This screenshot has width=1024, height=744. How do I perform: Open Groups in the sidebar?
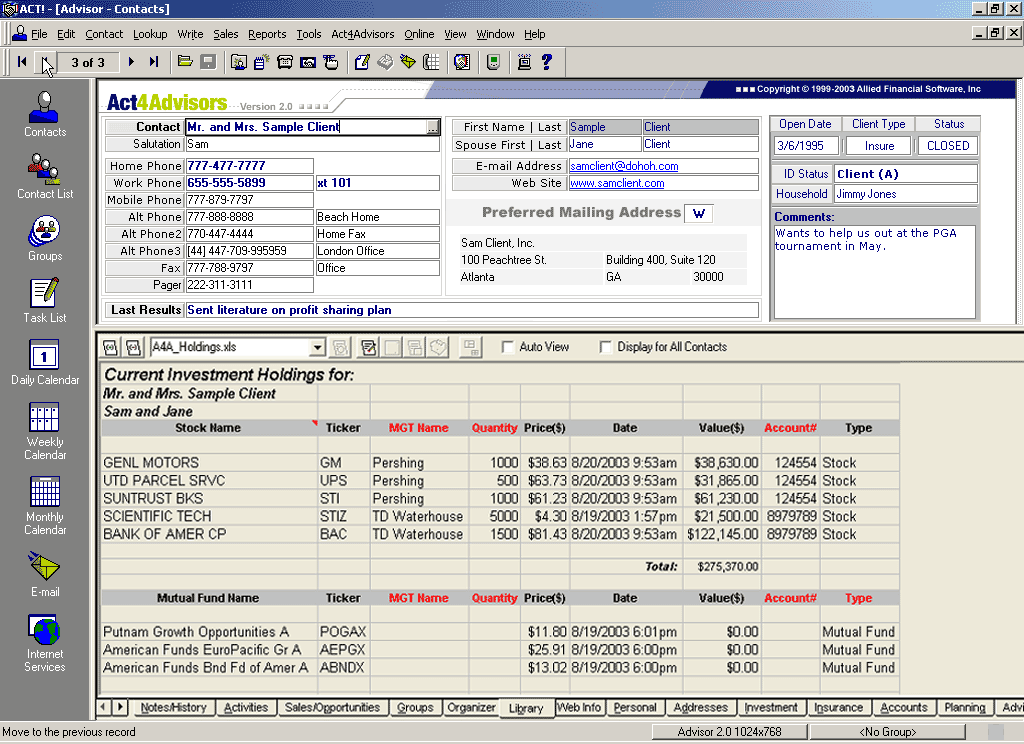pyautogui.click(x=44, y=238)
